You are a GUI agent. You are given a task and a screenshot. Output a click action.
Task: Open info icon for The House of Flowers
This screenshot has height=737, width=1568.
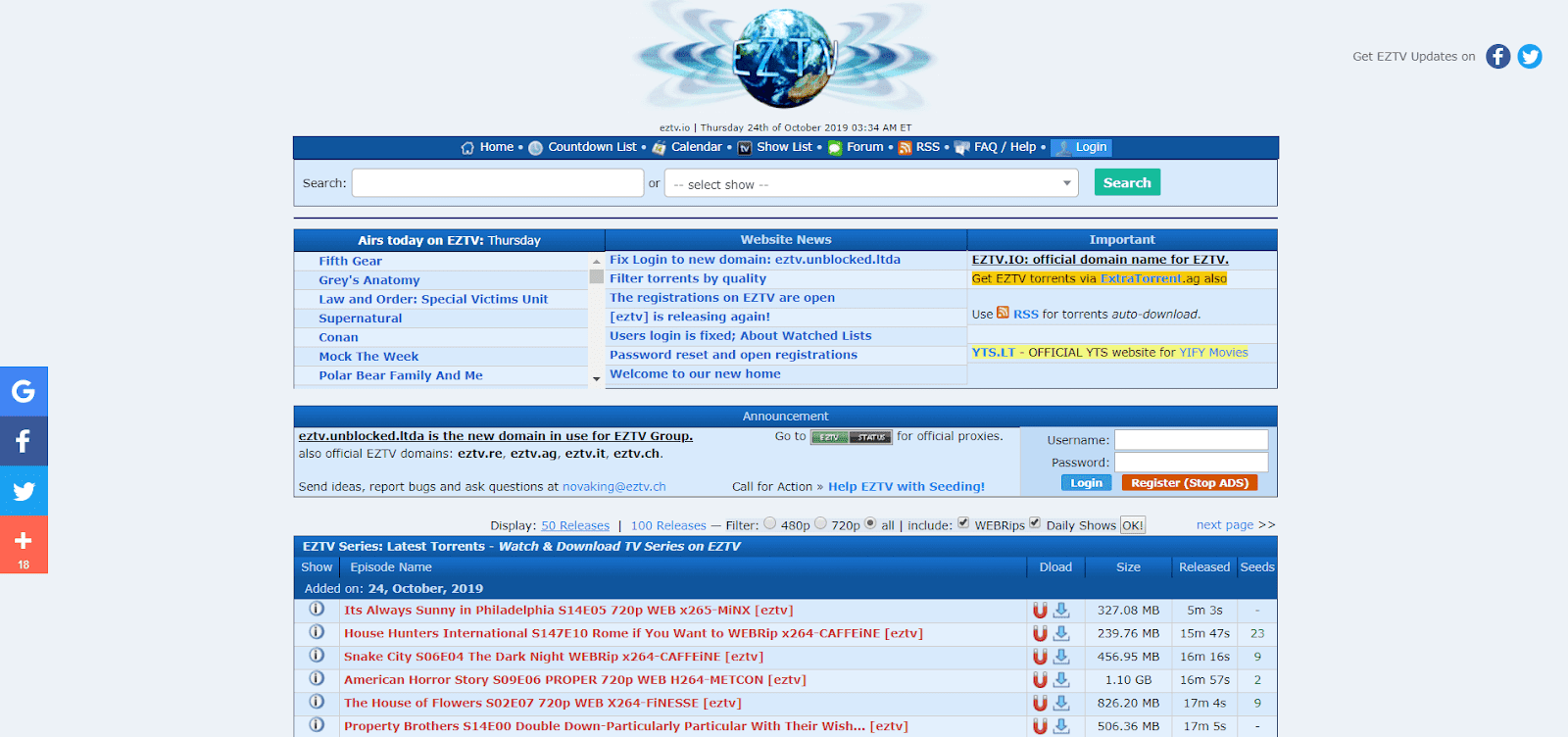point(317,702)
